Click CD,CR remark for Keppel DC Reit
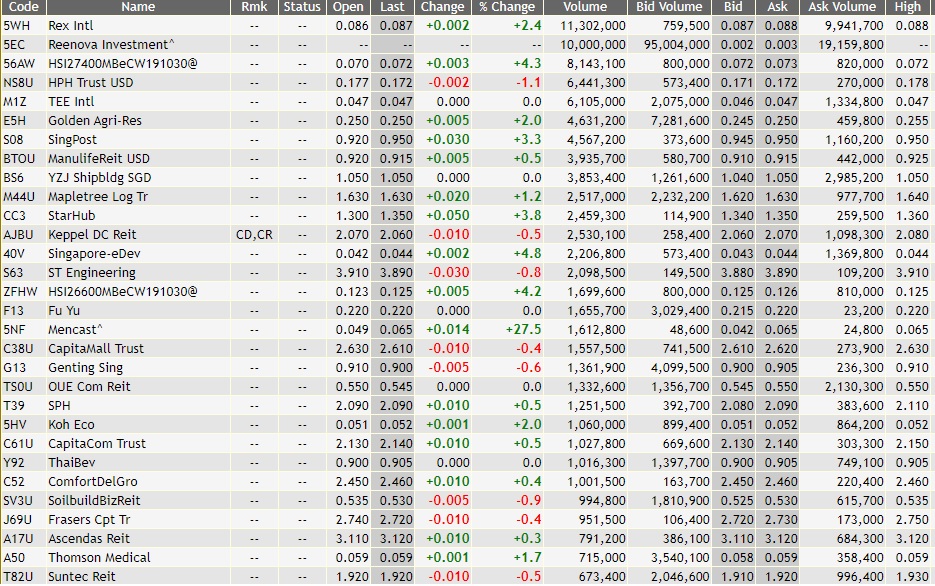 coord(255,235)
